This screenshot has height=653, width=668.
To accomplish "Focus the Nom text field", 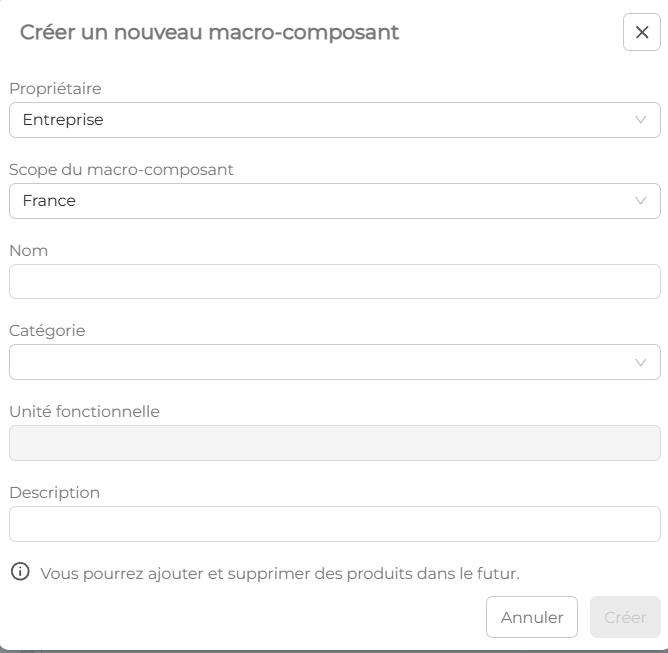I will tap(334, 282).
